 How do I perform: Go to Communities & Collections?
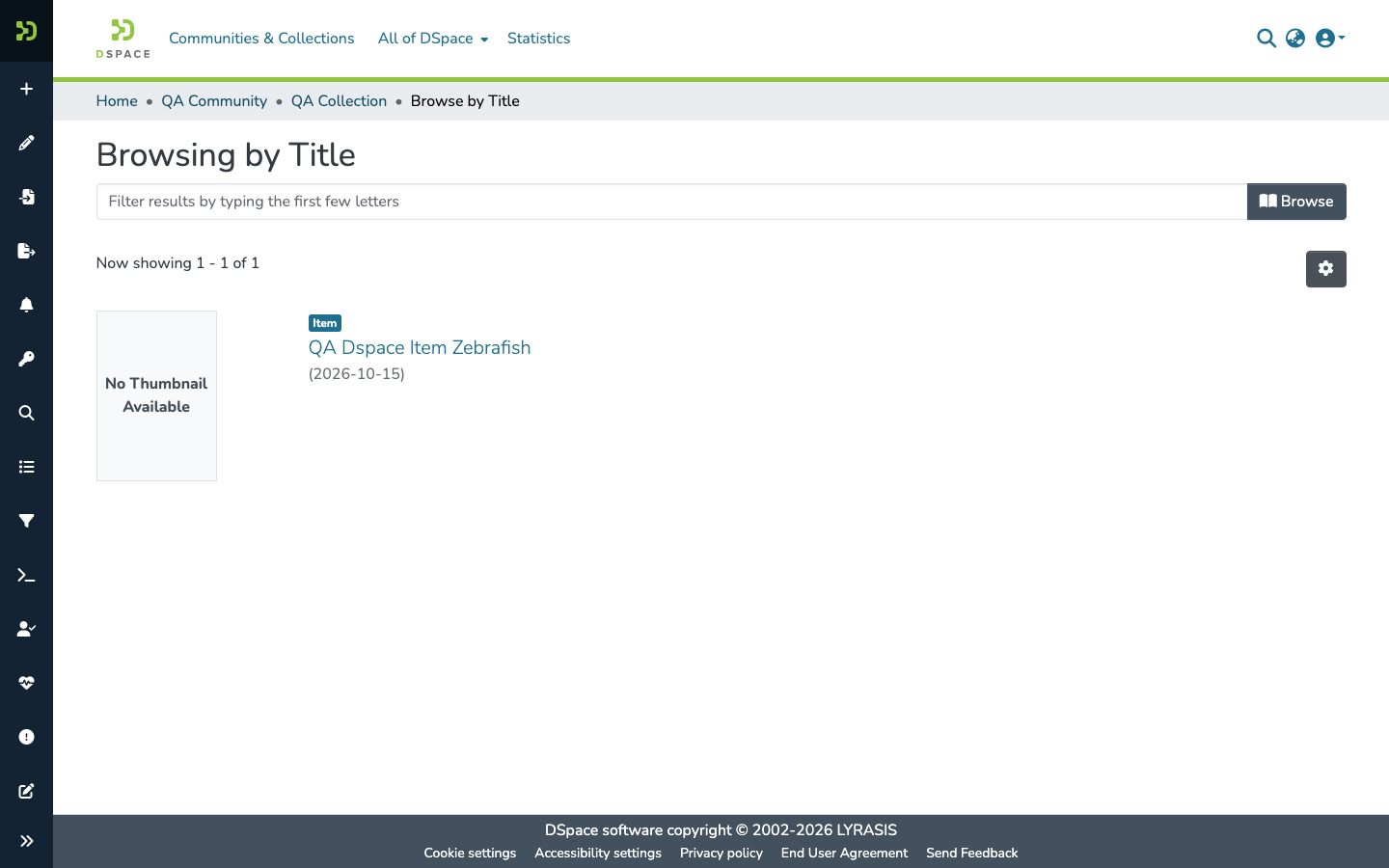pos(261,39)
